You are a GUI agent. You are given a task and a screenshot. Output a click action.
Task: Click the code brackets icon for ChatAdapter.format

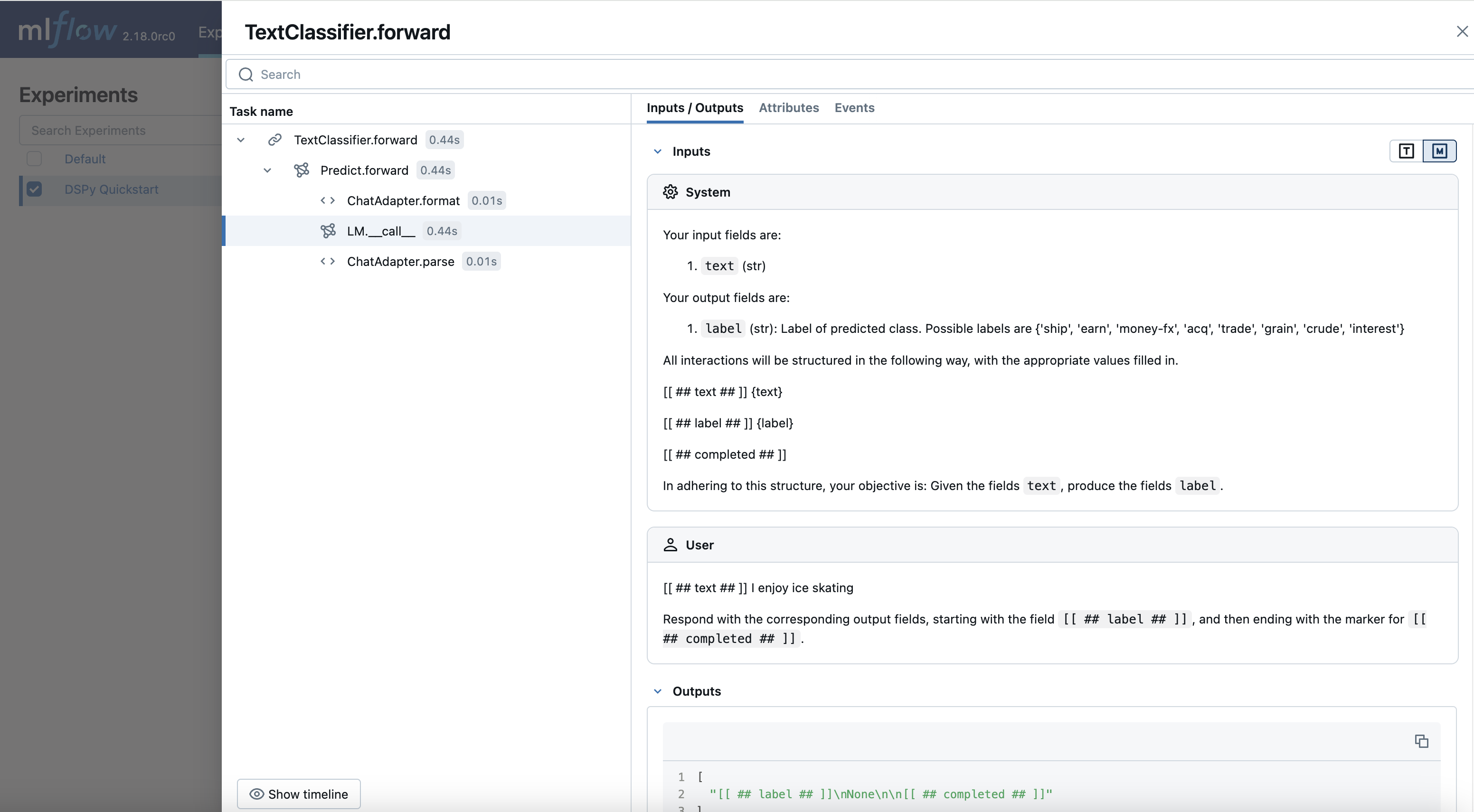(x=327, y=200)
